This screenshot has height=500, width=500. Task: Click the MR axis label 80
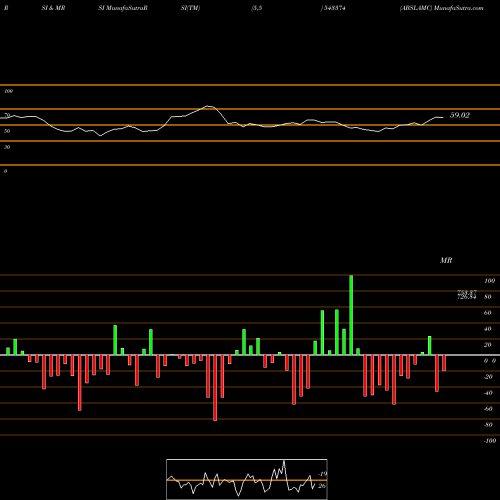[x=488, y=297]
